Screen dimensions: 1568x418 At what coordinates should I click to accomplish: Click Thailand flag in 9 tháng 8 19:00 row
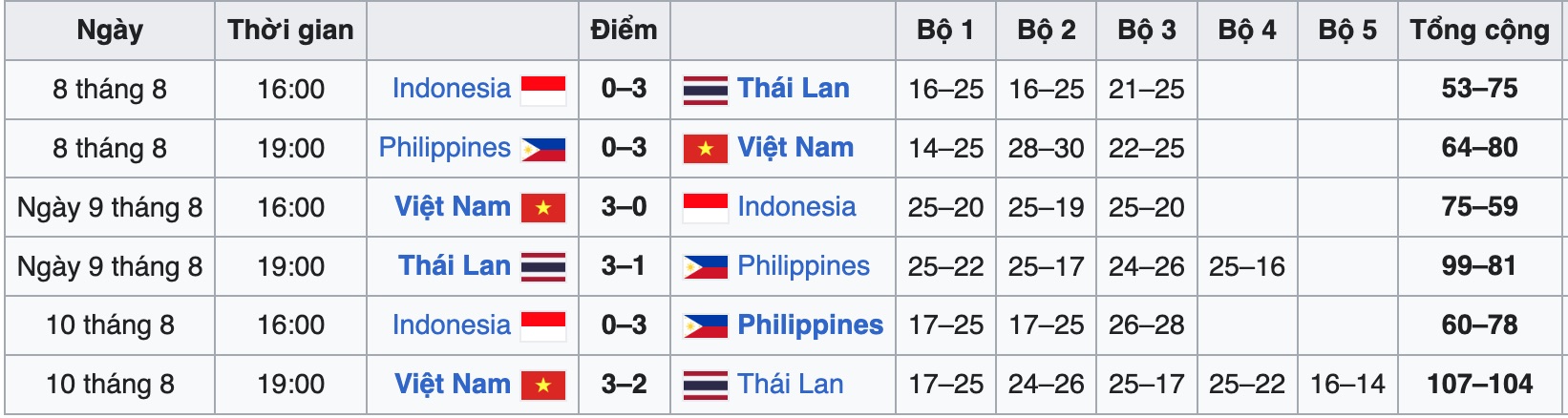click(543, 267)
